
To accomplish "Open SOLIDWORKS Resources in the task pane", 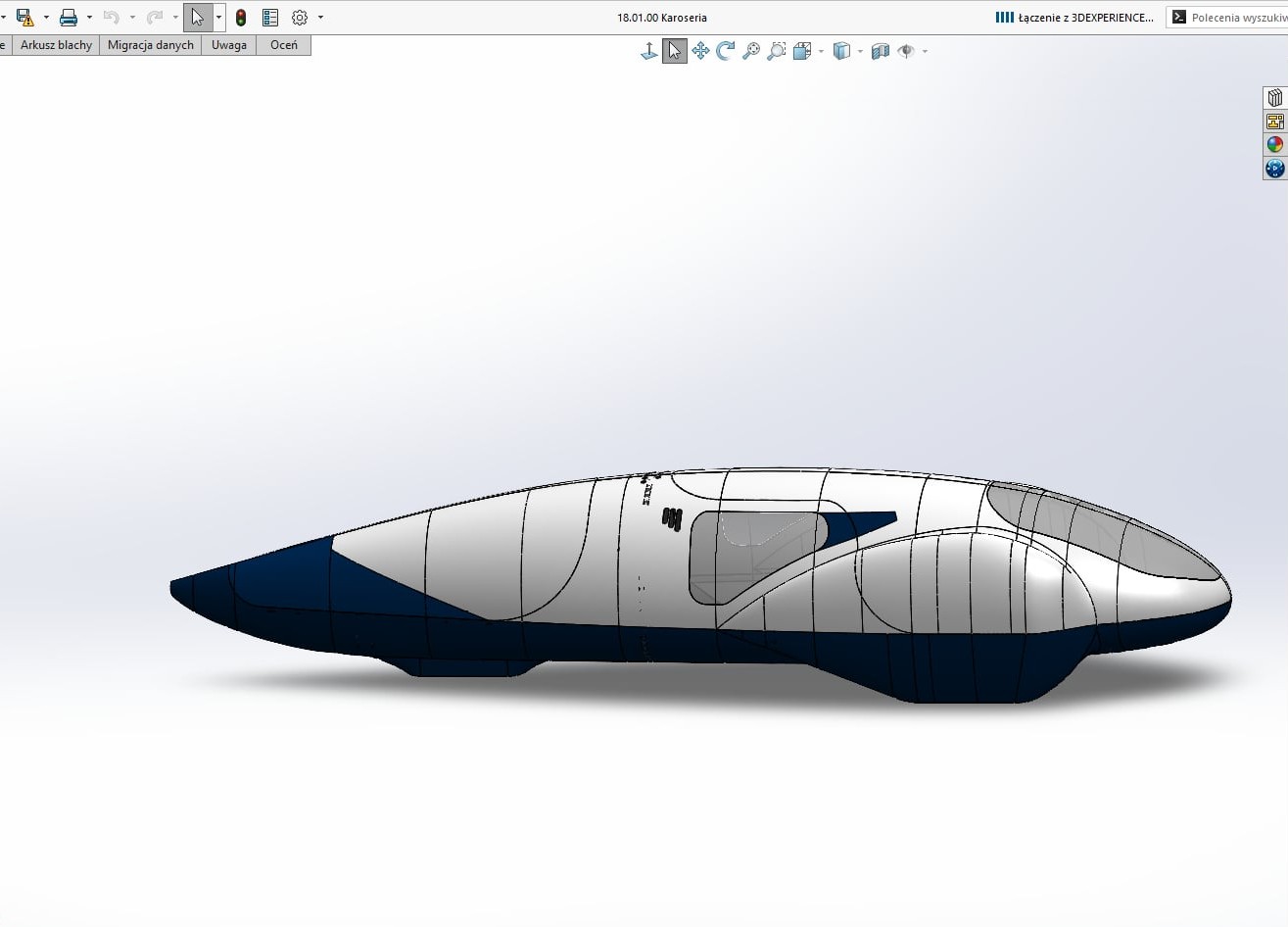I will click(1274, 97).
